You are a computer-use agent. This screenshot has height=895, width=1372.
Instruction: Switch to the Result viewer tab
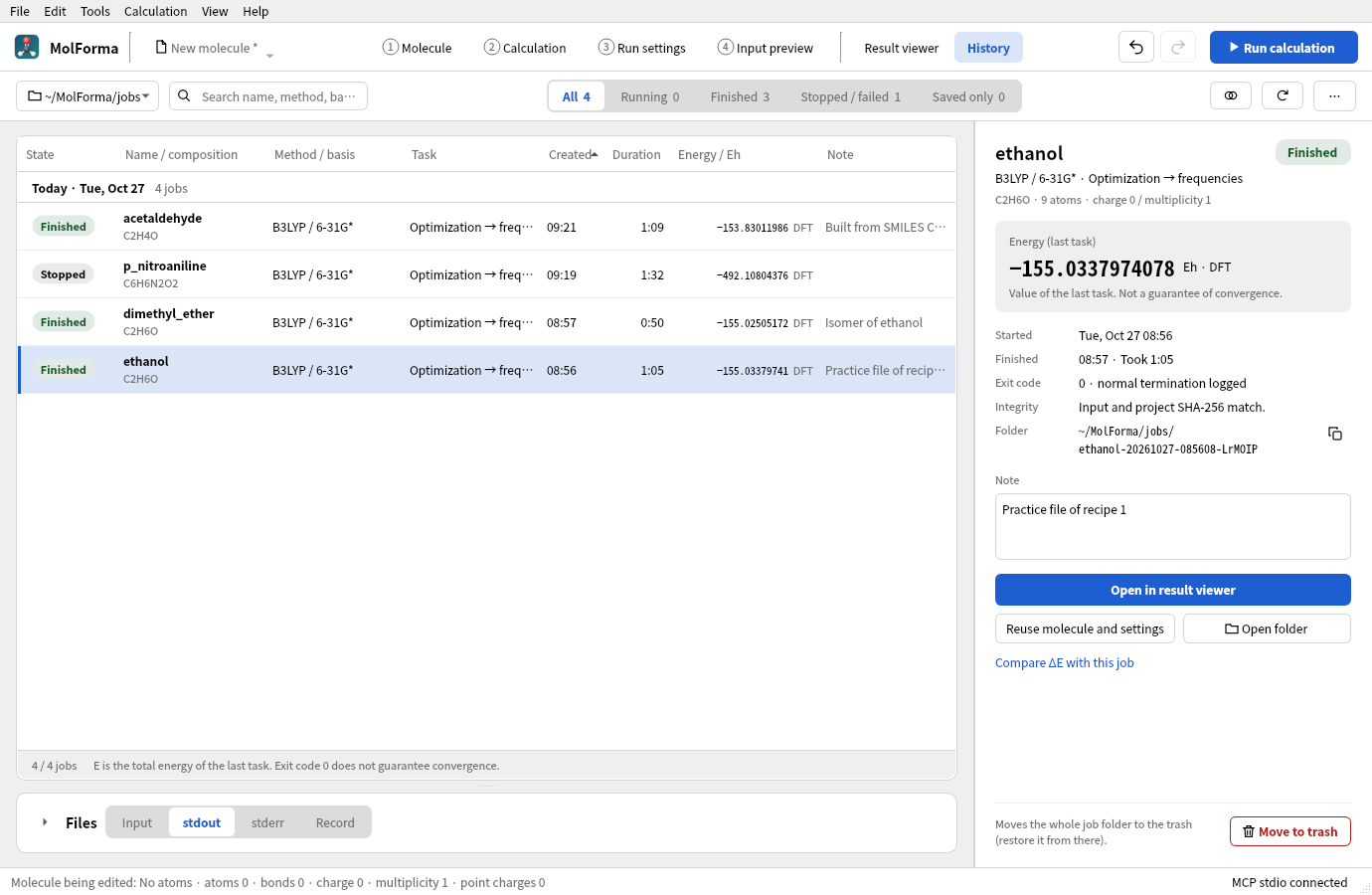(902, 48)
